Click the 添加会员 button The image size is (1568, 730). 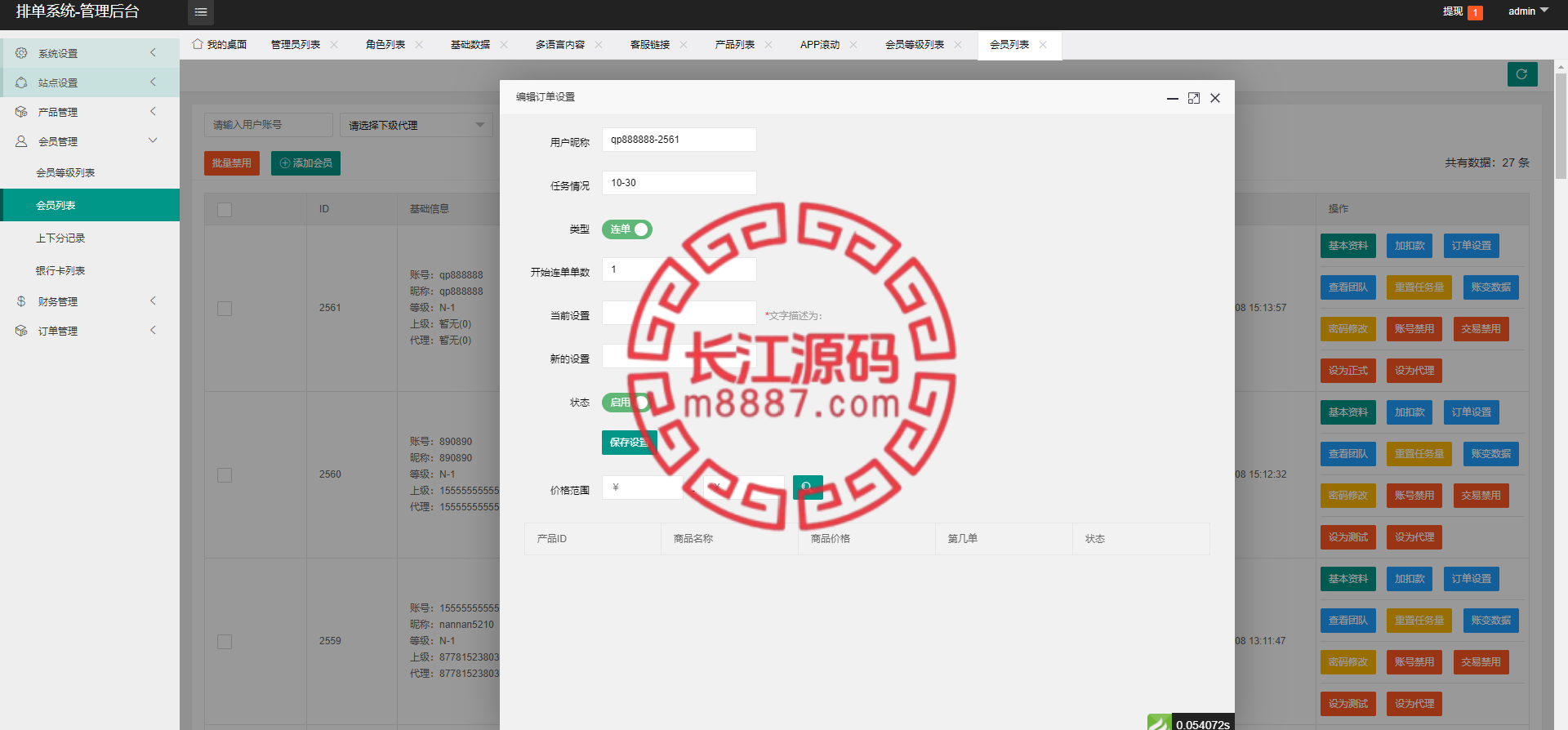[305, 163]
